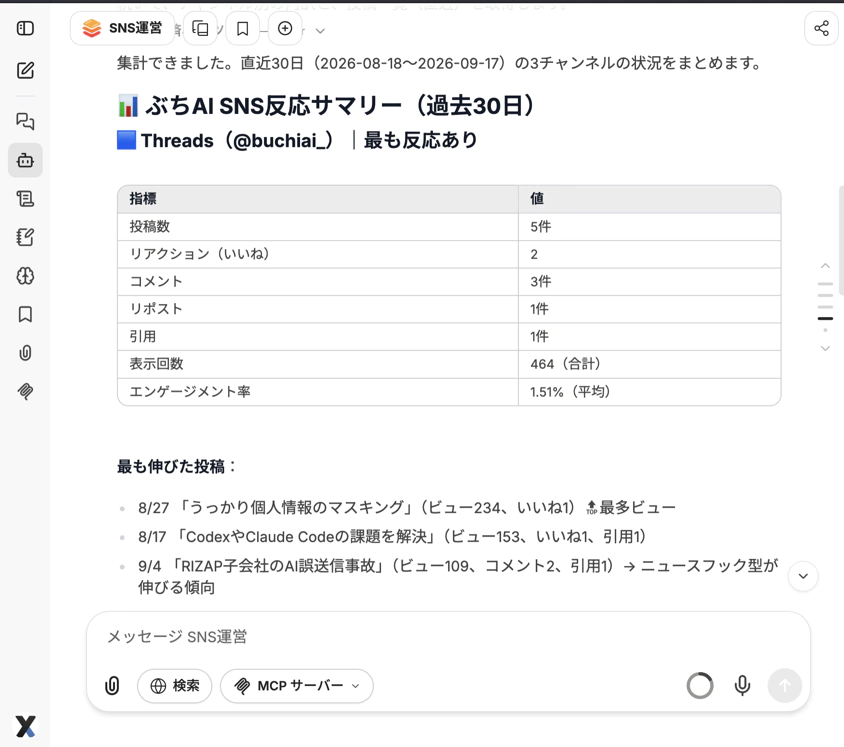The width and height of the screenshot is (844, 747).
Task: Select the topmost gray message marker
Action: [825, 284]
